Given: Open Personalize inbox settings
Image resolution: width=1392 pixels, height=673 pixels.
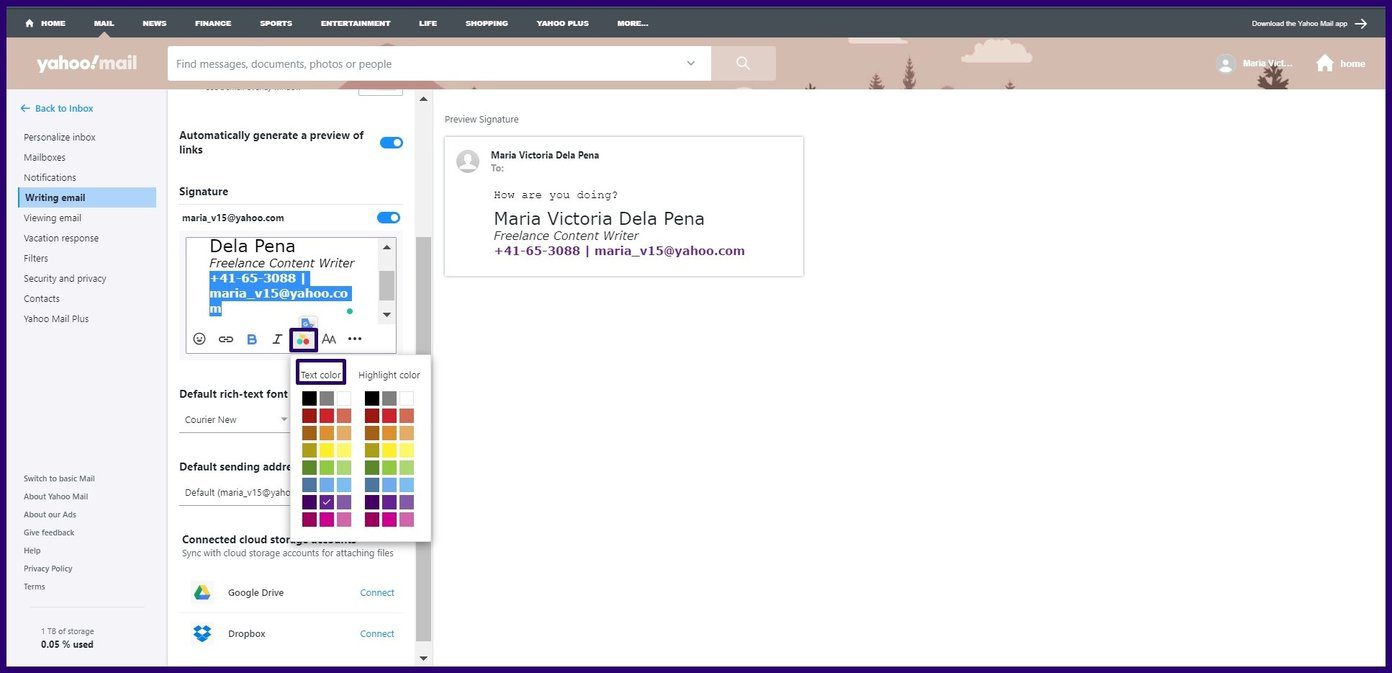Looking at the screenshot, I should point(60,137).
